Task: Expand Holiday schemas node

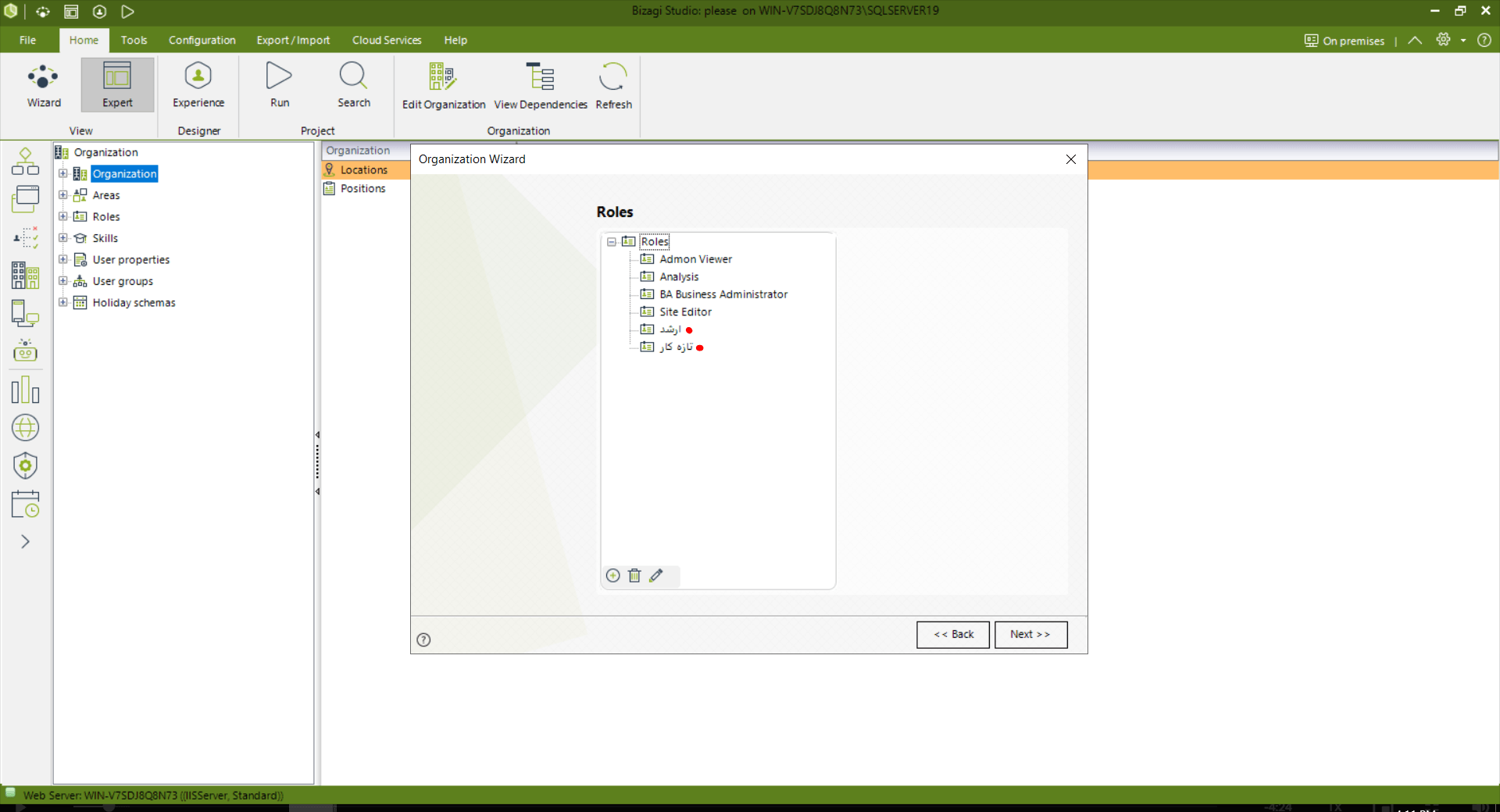Action: (63, 302)
